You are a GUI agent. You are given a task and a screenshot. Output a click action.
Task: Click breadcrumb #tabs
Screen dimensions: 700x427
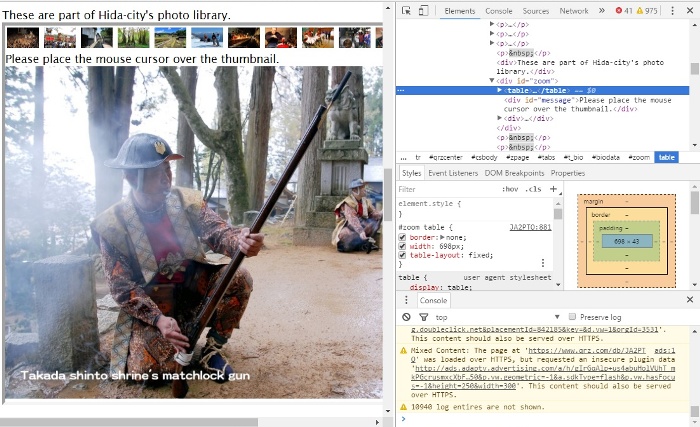pyautogui.click(x=546, y=157)
